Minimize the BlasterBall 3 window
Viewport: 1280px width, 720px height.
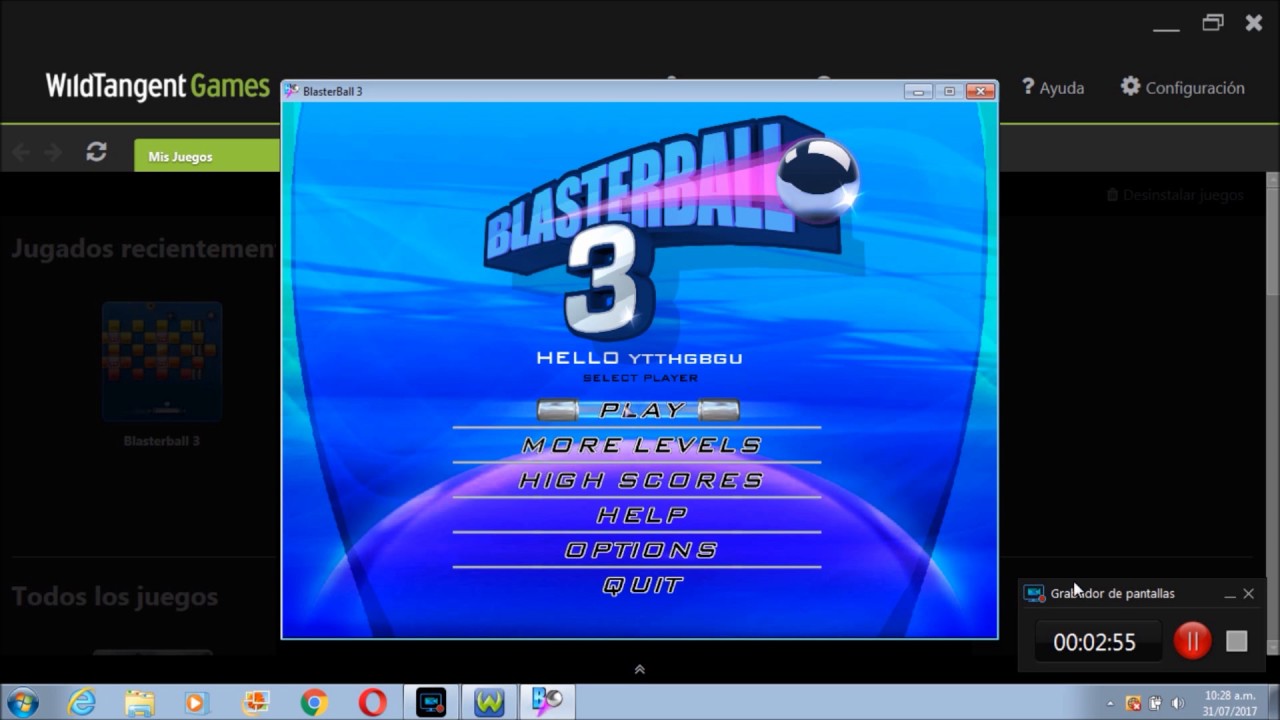(918, 91)
